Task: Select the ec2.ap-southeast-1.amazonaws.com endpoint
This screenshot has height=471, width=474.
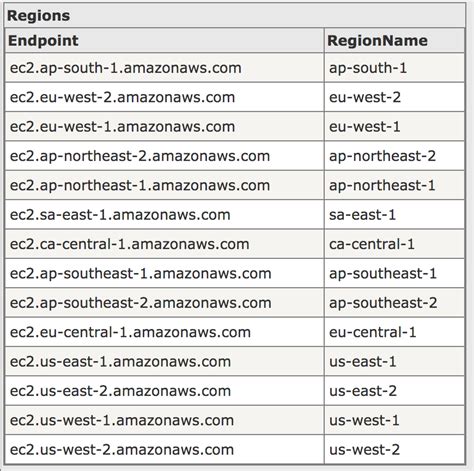Action: pos(140,273)
